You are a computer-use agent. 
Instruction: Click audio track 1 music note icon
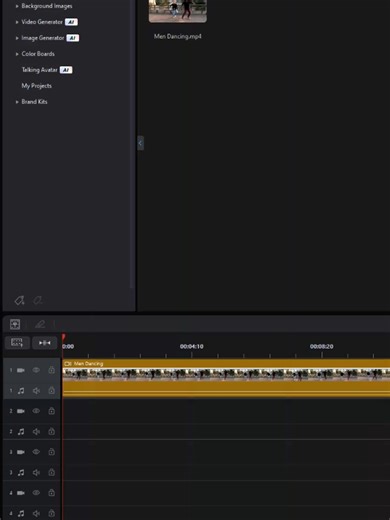pos(21,391)
